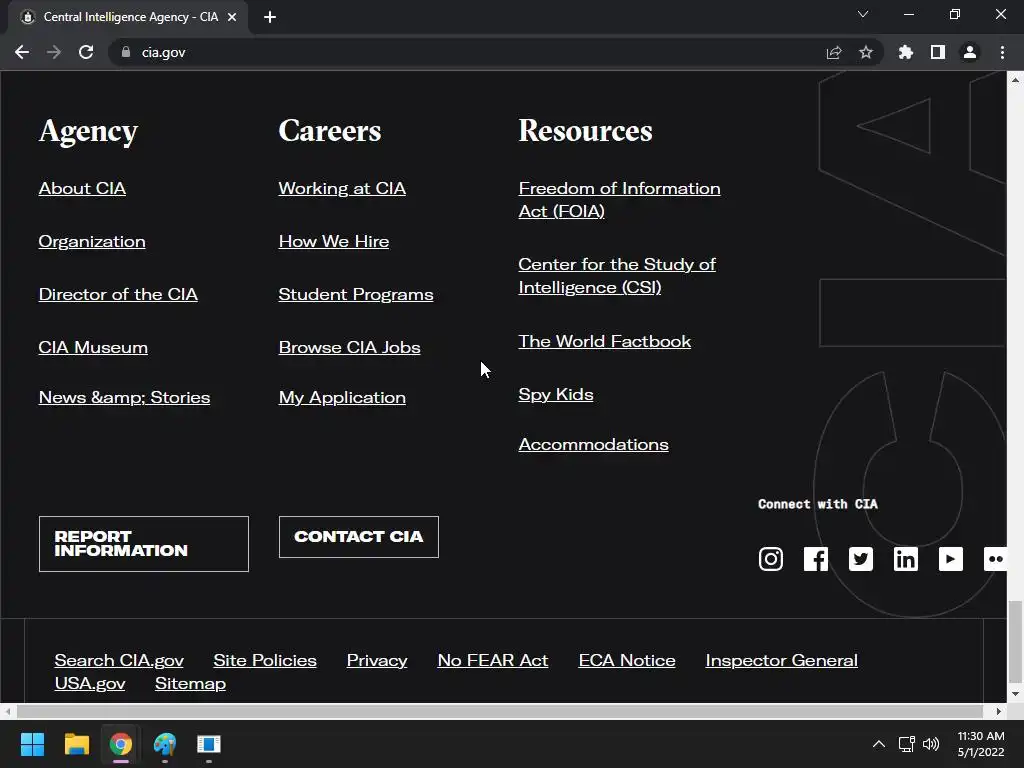
Task: Open News & Stories link
Action: pyautogui.click(x=124, y=397)
